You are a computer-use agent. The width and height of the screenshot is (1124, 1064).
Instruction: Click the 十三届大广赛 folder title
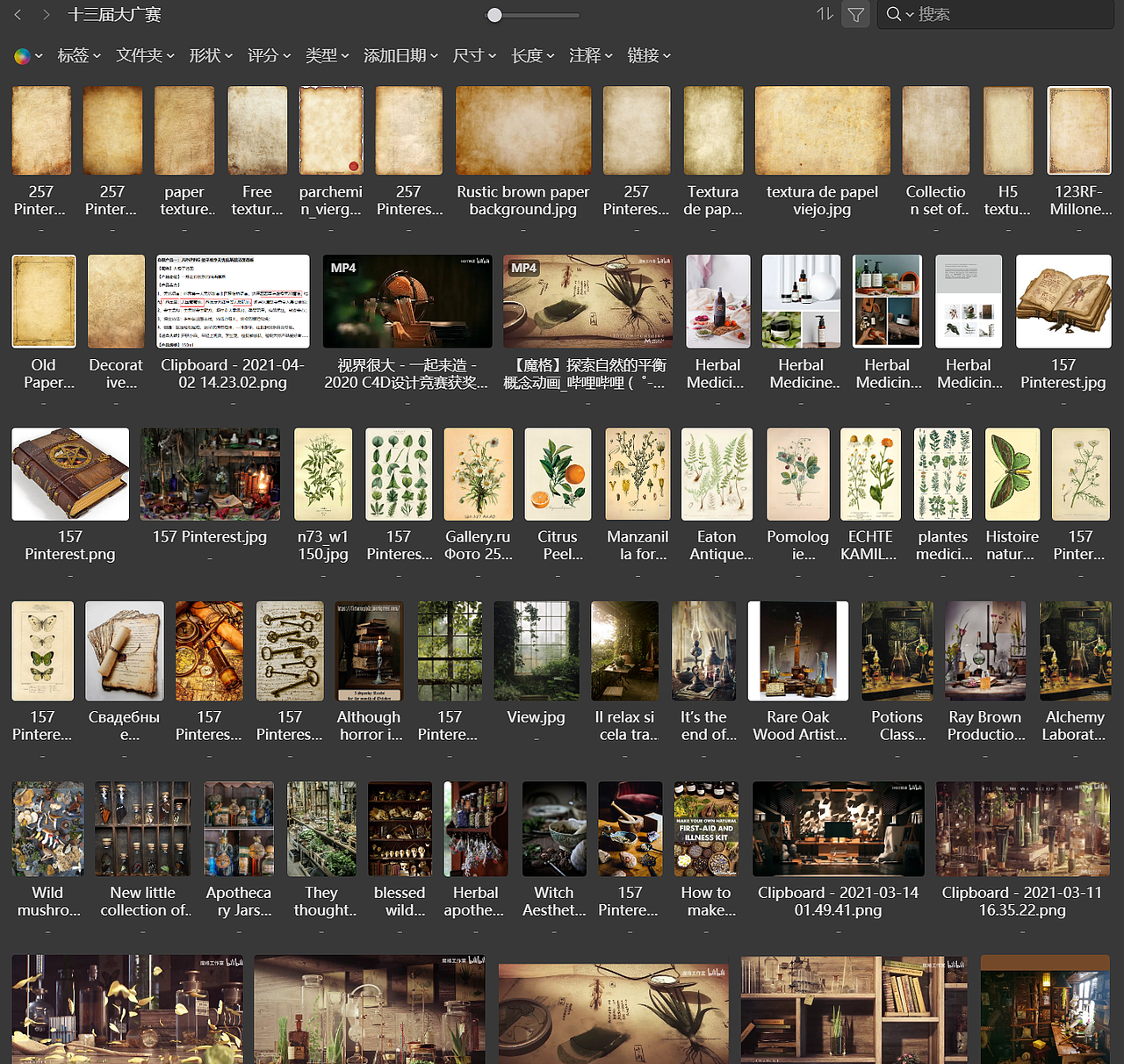click(x=114, y=14)
